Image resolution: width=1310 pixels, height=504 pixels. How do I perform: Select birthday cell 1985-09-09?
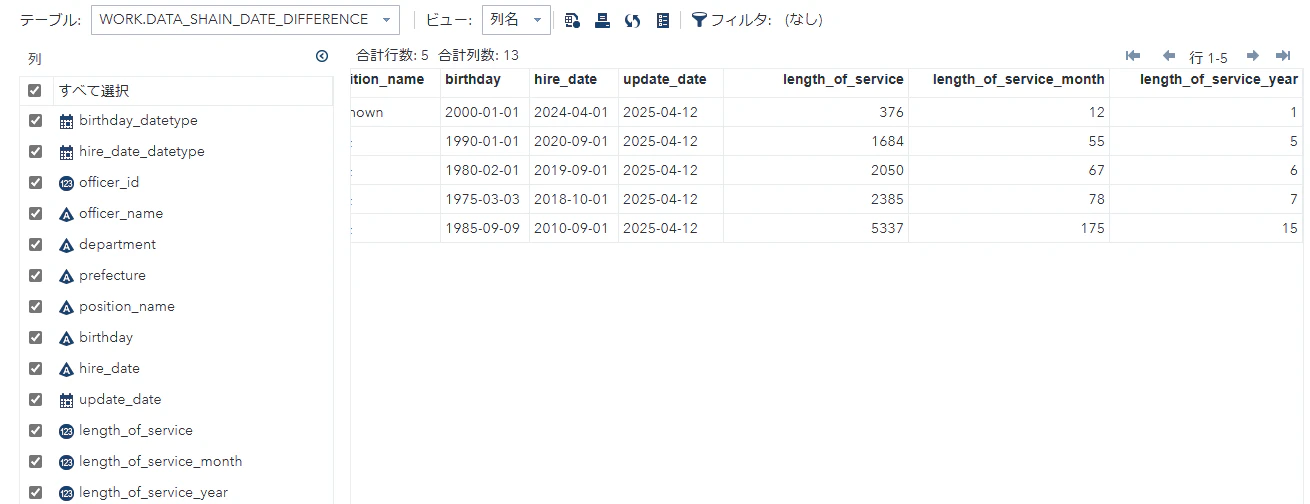pos(485,228)
